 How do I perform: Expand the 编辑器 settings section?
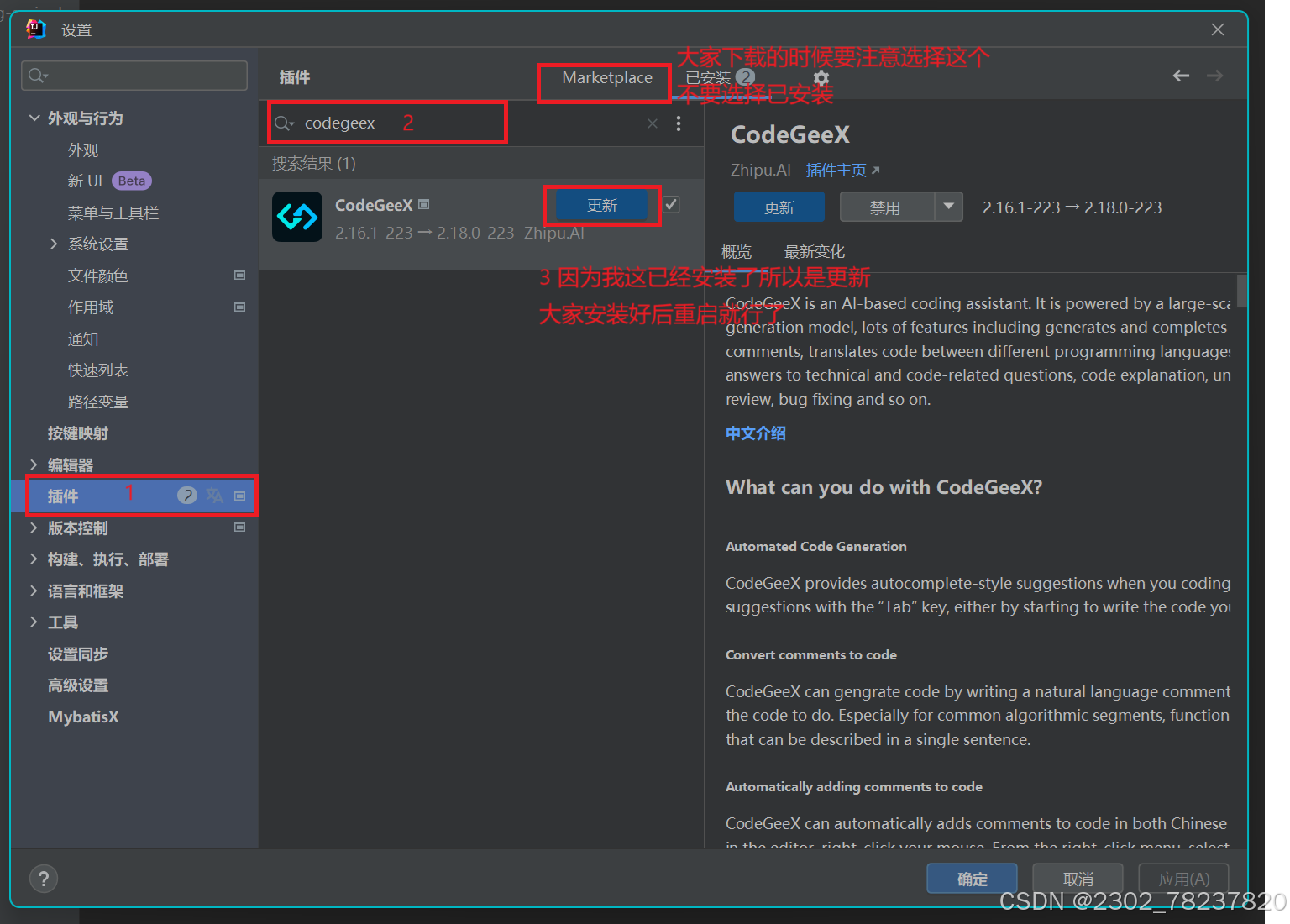coord(33,464)
